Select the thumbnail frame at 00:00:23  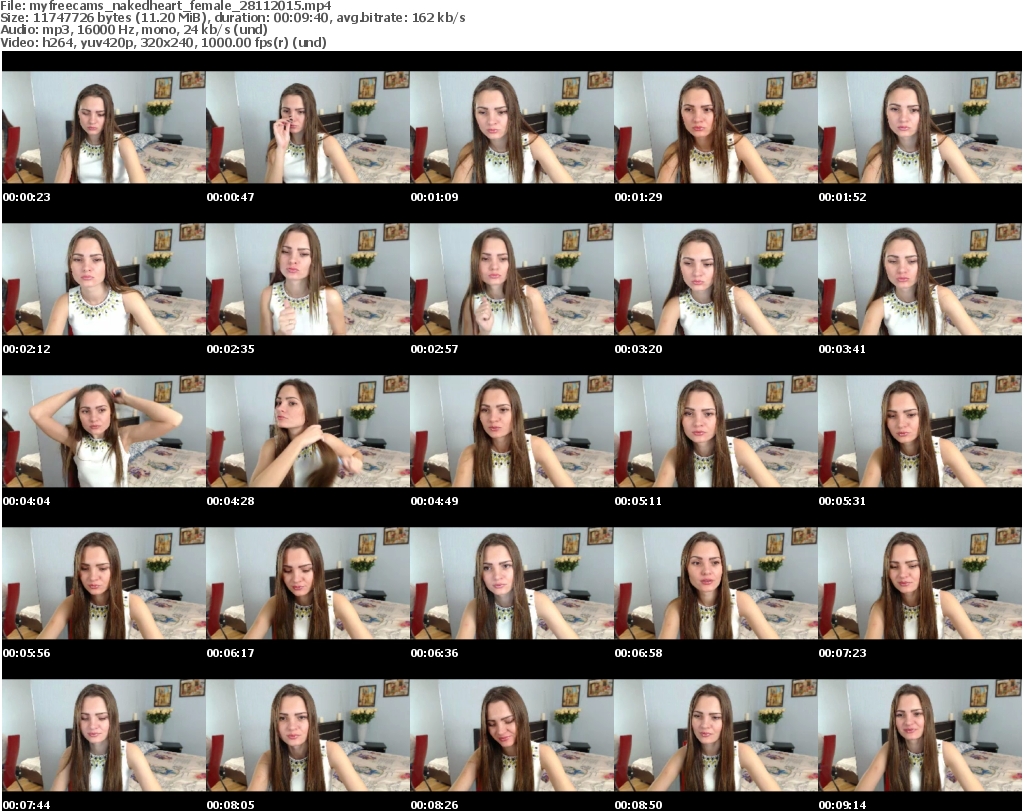pos(104,127)
